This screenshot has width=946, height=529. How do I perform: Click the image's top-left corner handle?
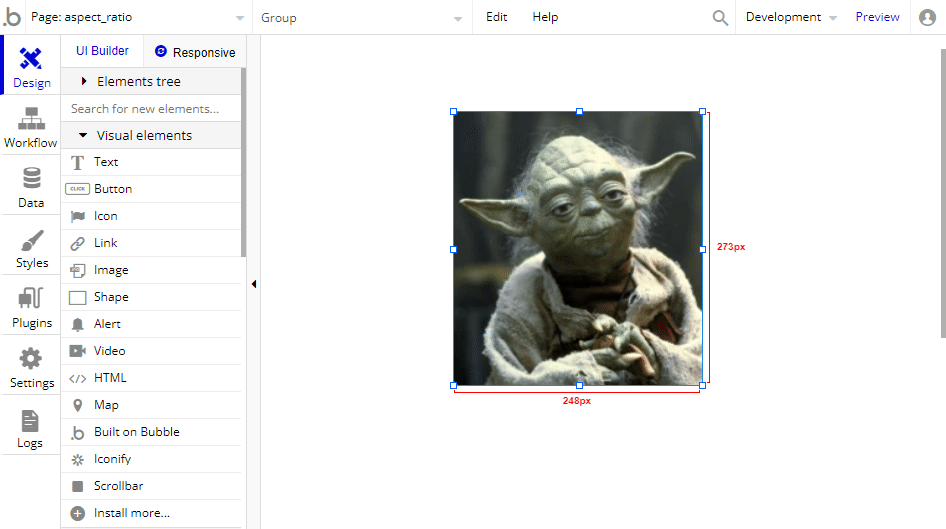454,112
